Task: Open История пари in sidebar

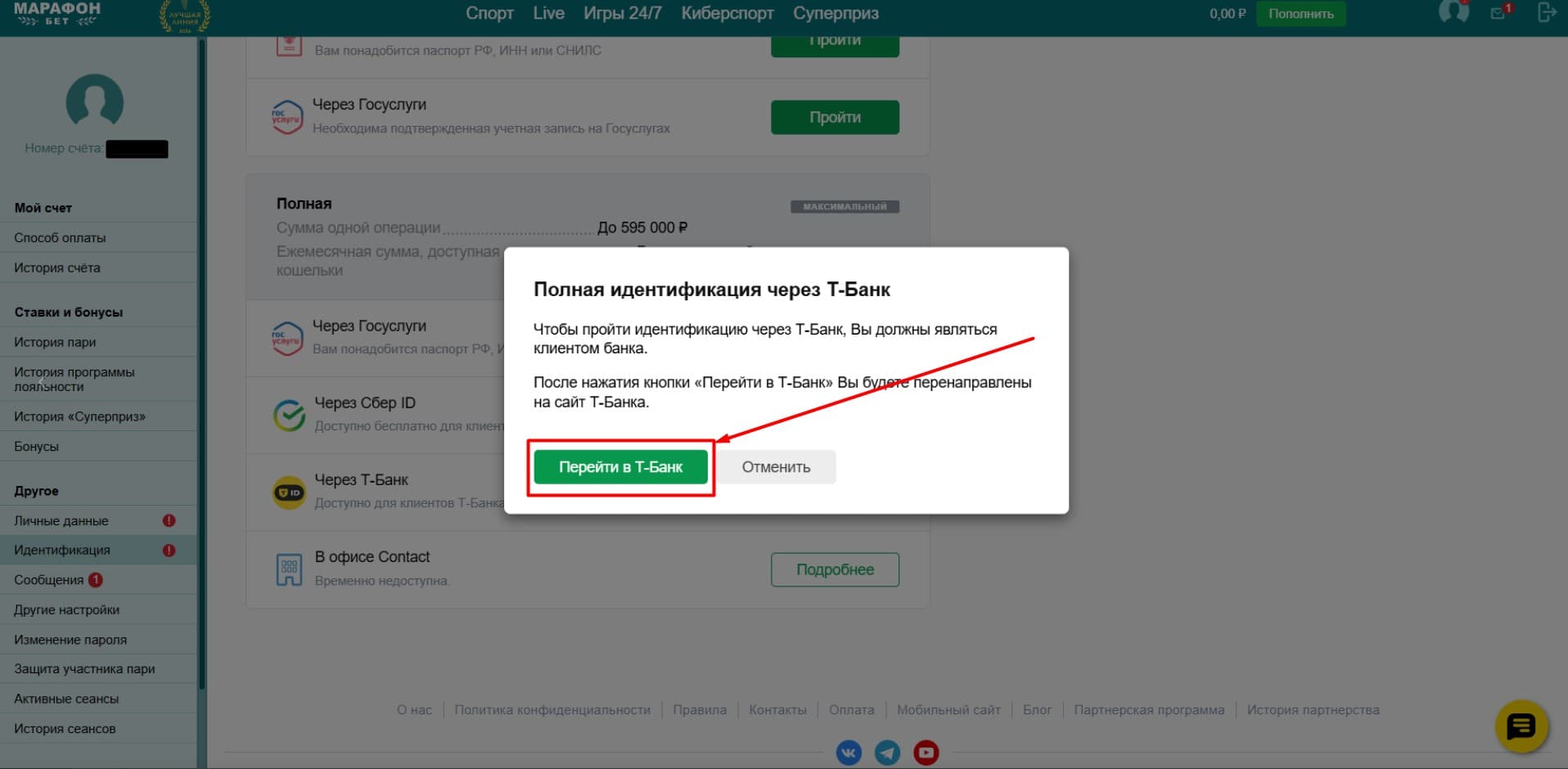Action: pos(98,342)
